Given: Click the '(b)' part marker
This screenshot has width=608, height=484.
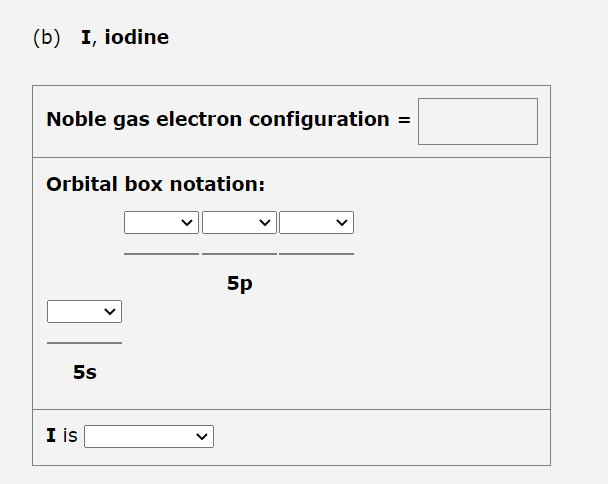Looking at the screenshot, I should point(47,38).
